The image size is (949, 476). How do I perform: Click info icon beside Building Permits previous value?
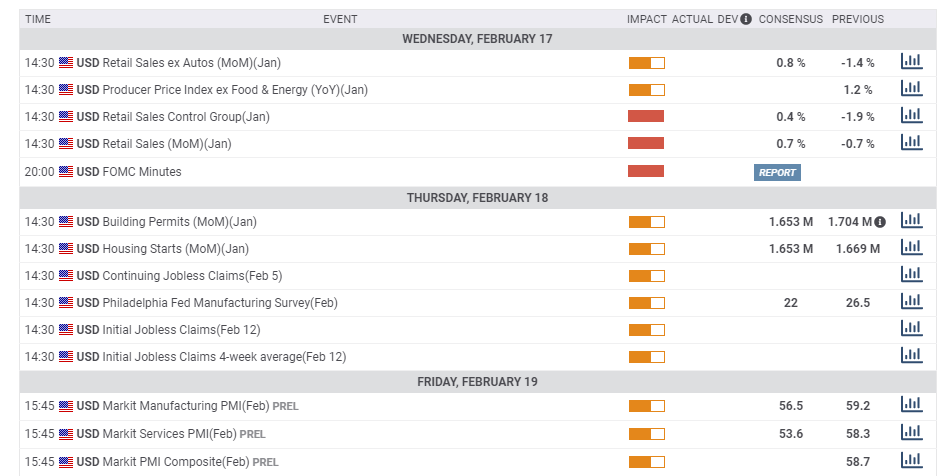[880, 222]
